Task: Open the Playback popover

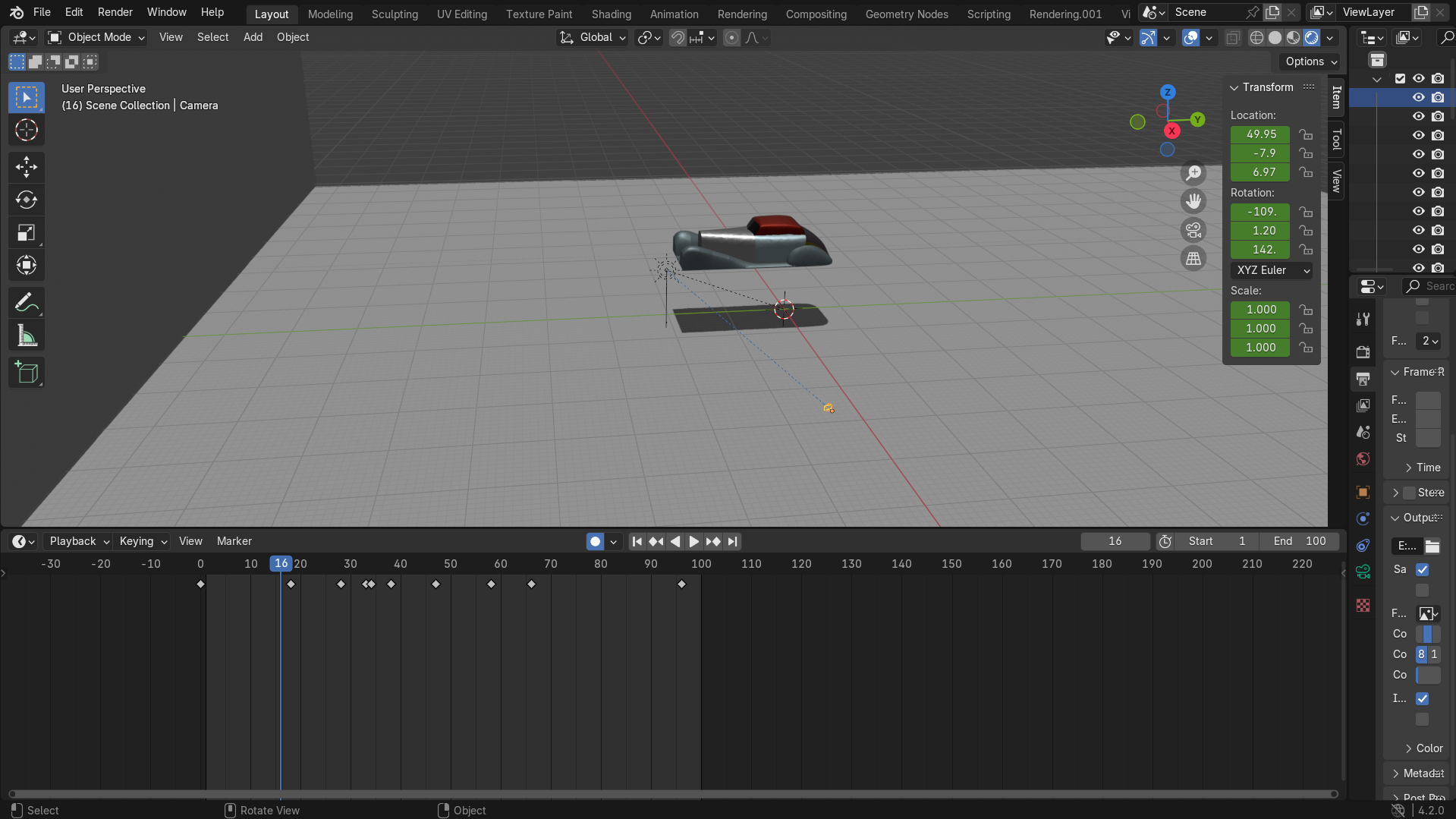Action: point(78,541)
